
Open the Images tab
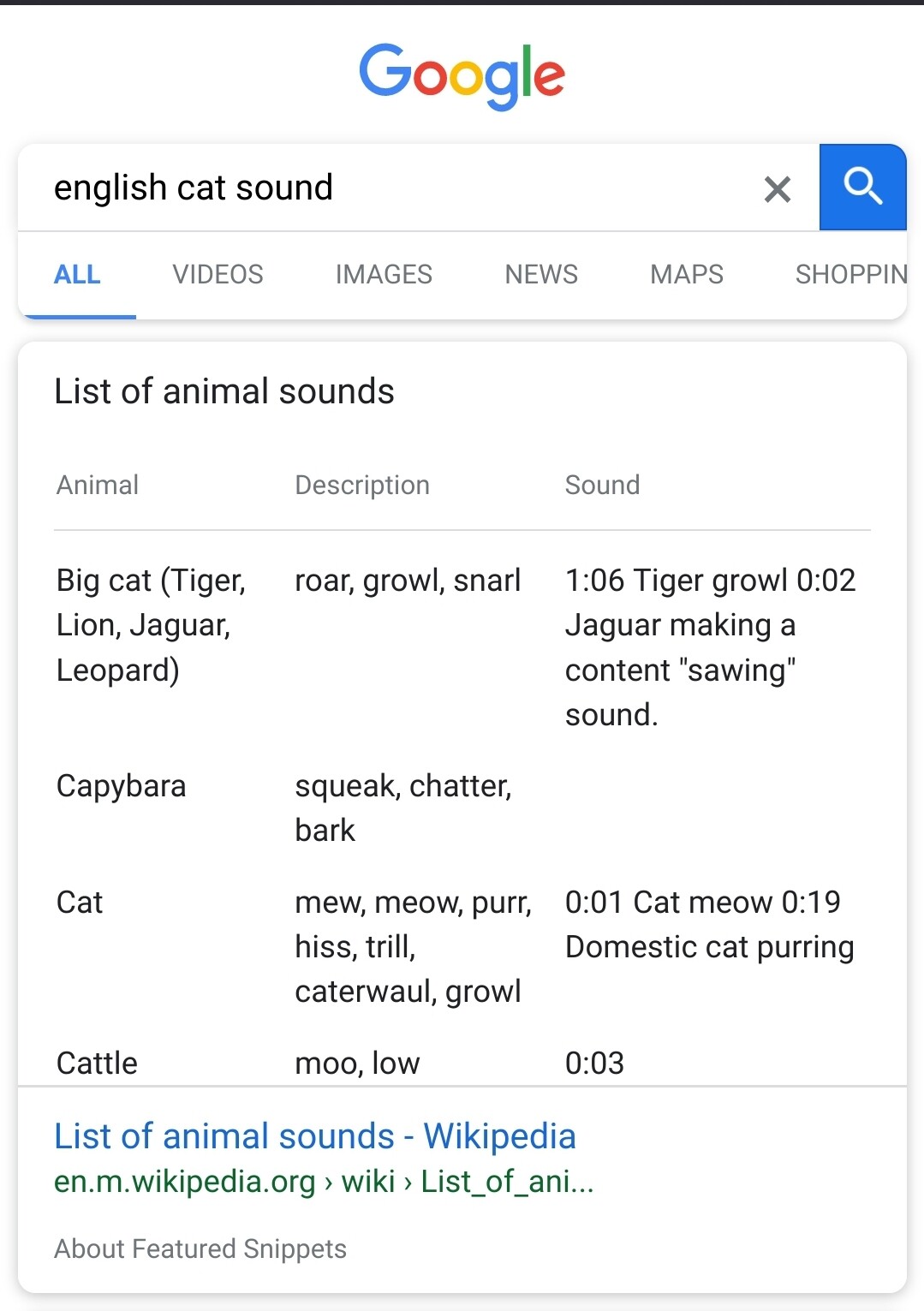point(384,274)
